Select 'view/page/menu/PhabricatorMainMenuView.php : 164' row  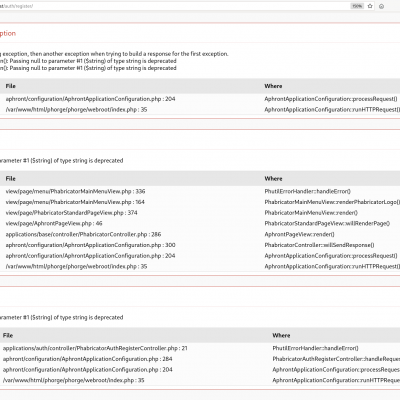(75, 202)
